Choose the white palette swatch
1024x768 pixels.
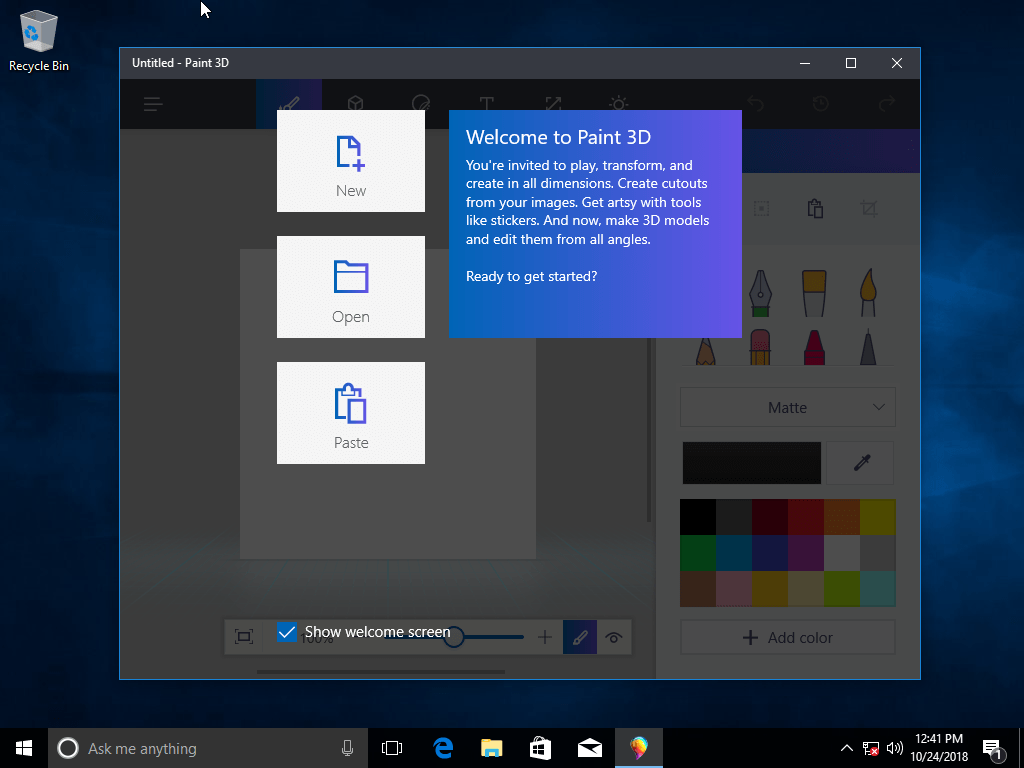[842, 553]
